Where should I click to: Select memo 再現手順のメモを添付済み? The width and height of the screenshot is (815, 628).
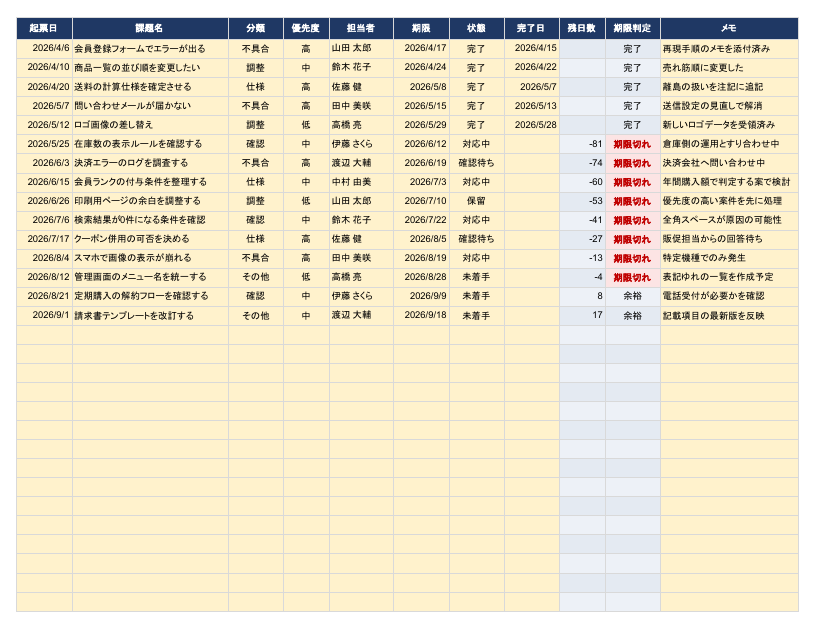729,49
